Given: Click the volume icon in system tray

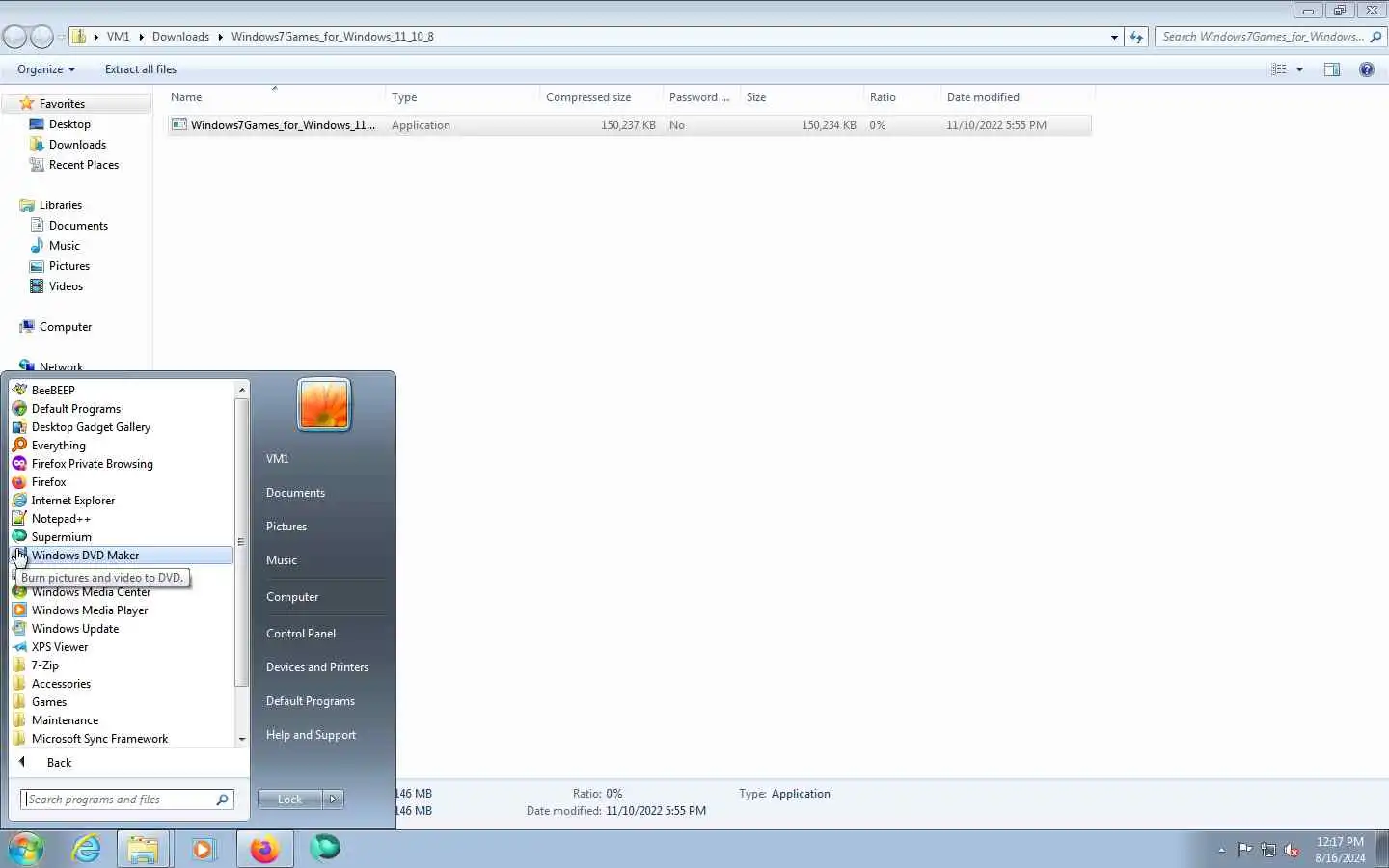Looking at the screenshot, I should (1292, 850).
